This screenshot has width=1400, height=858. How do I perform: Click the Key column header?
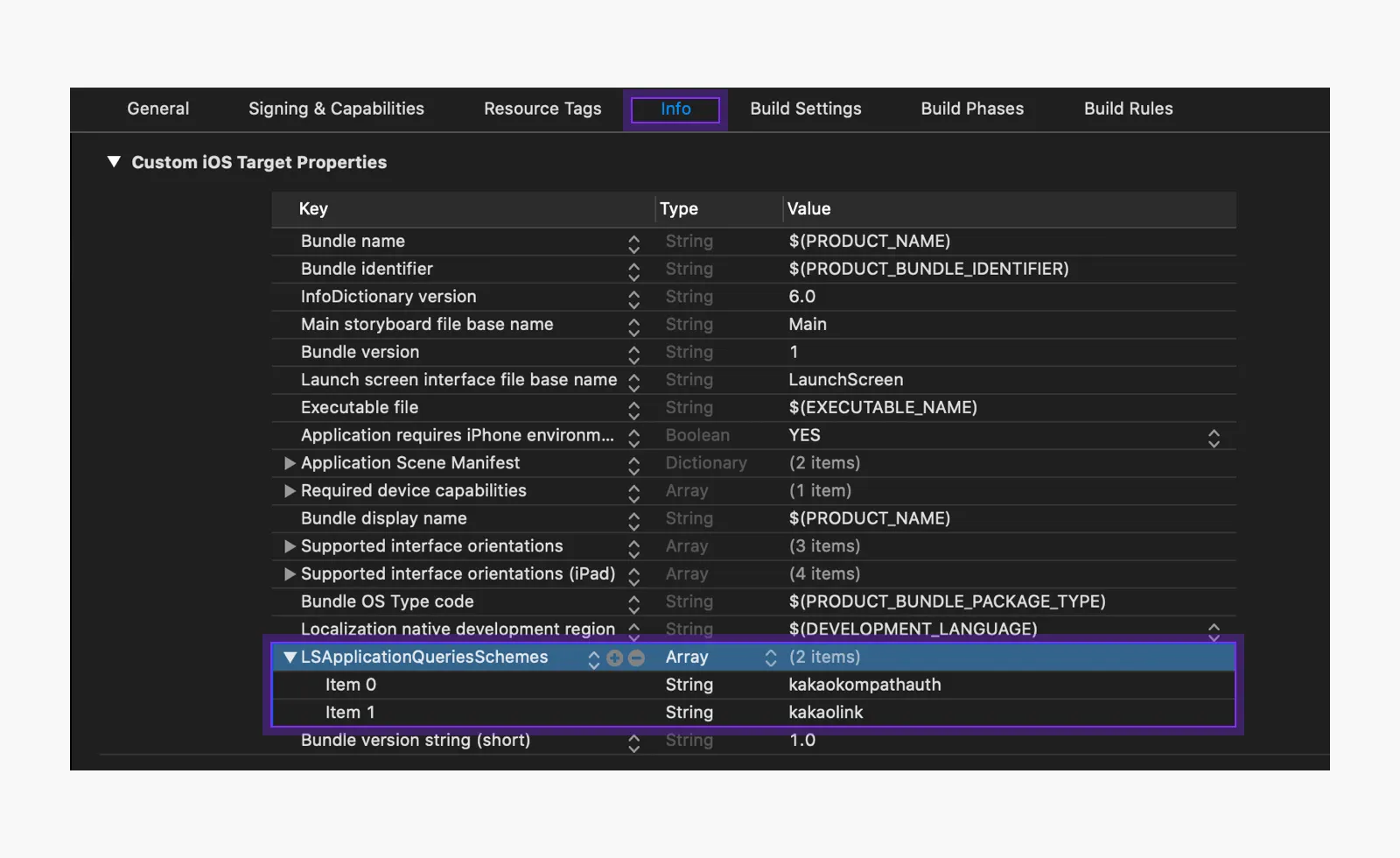313,208
